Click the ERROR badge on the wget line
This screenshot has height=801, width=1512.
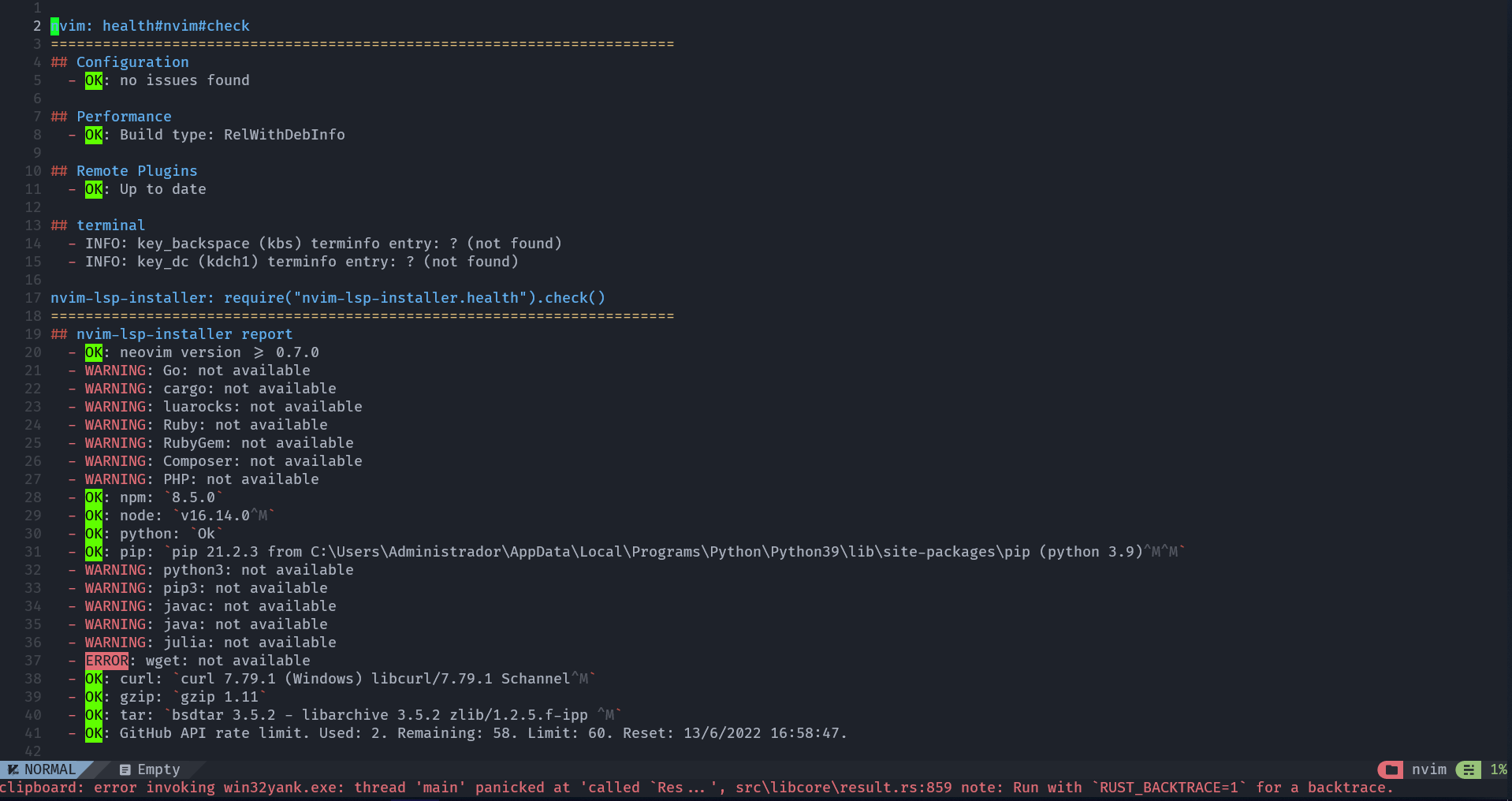pos(106,661)
